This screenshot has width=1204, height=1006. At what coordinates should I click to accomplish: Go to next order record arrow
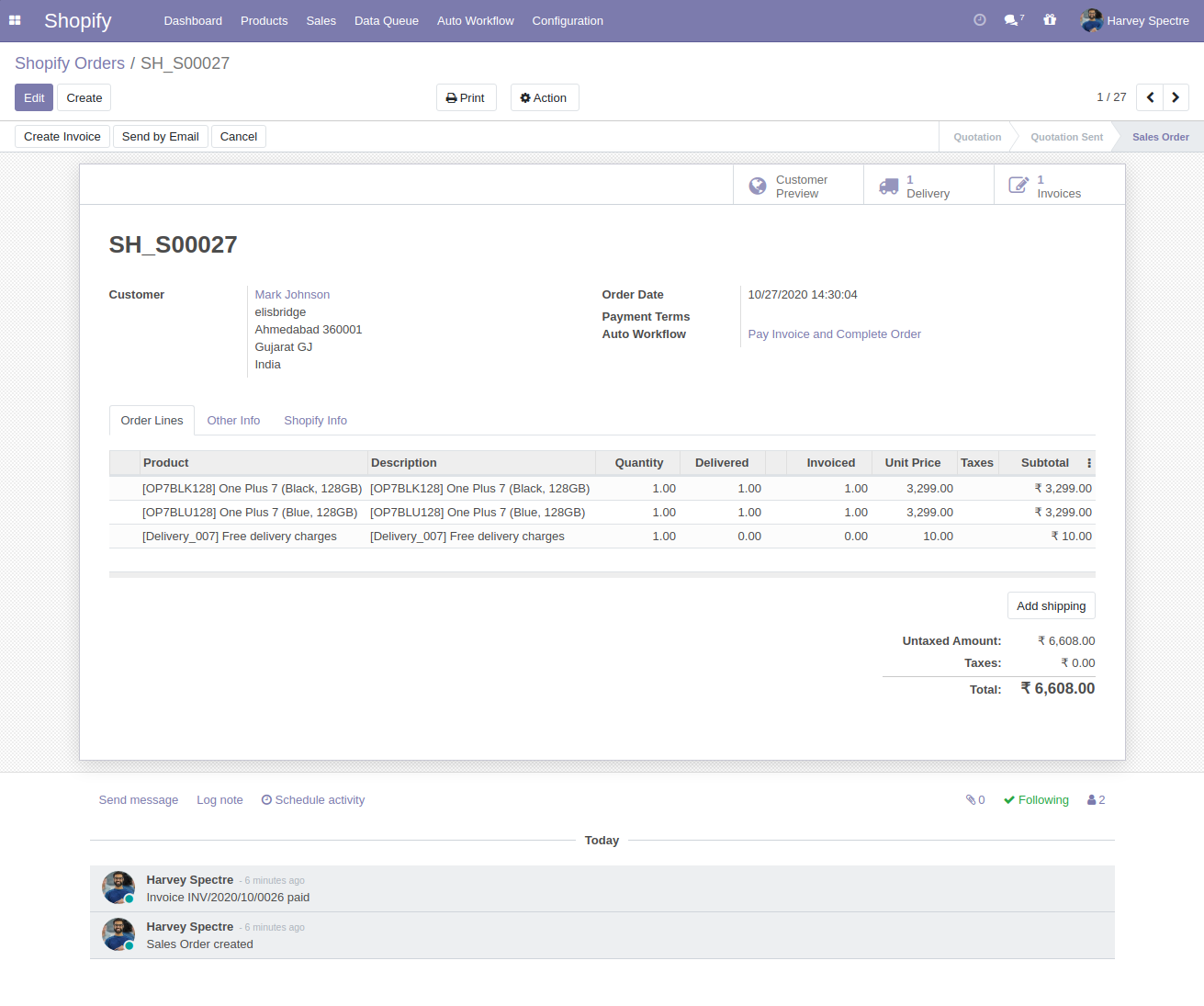pyautogui.click(x=1176, y=97)
